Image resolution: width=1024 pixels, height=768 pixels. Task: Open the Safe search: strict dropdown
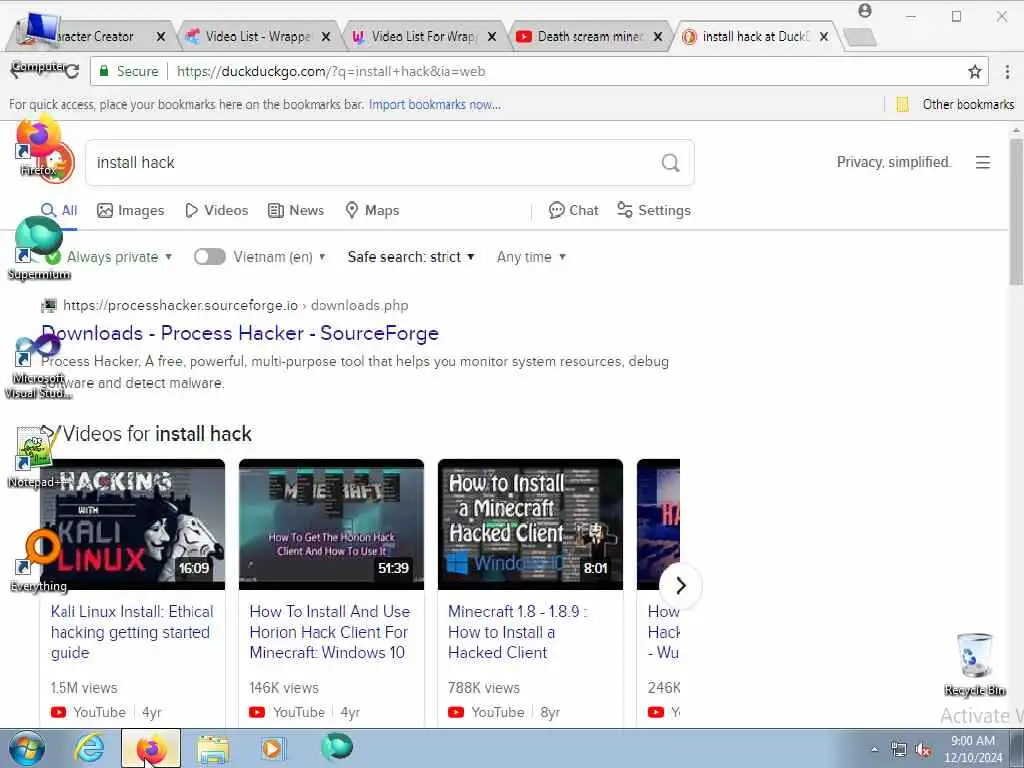pyautogui.click(x=411, y=257)
